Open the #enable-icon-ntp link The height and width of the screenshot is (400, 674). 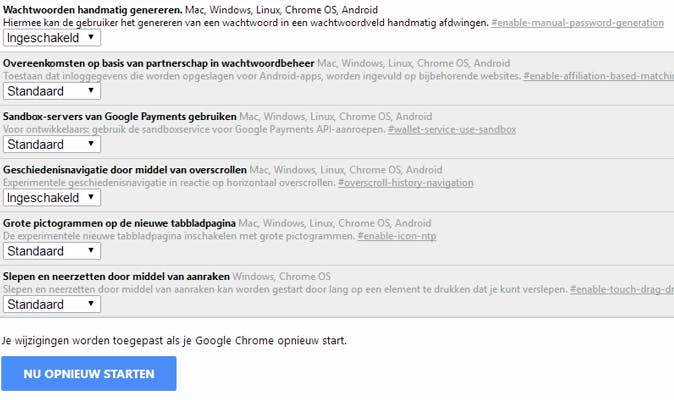tap(399, 236)
